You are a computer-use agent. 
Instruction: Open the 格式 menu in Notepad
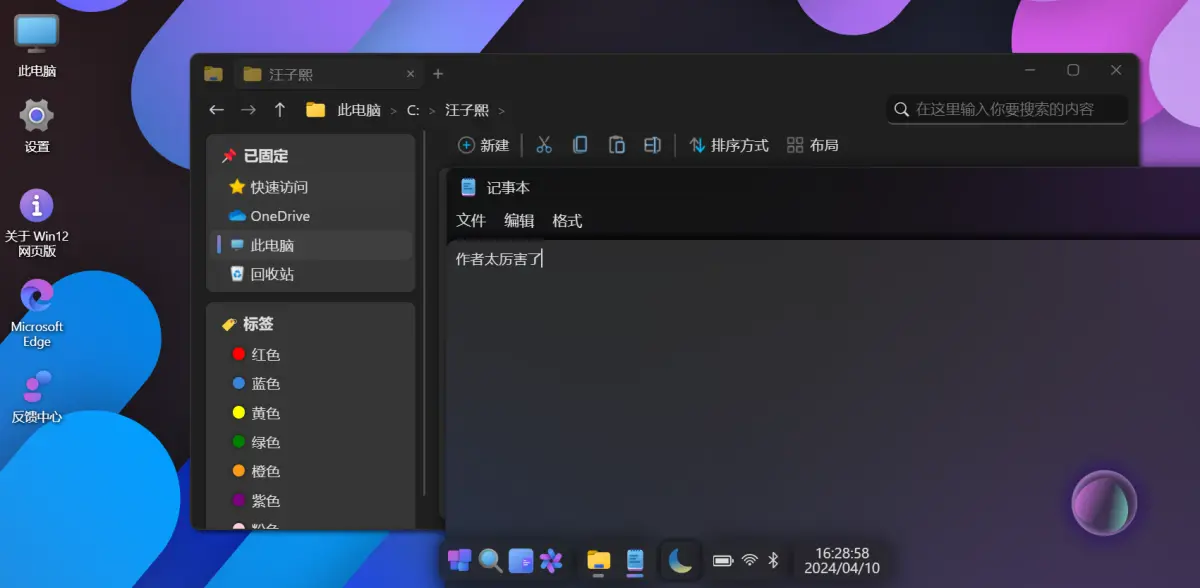click(567, 221)
